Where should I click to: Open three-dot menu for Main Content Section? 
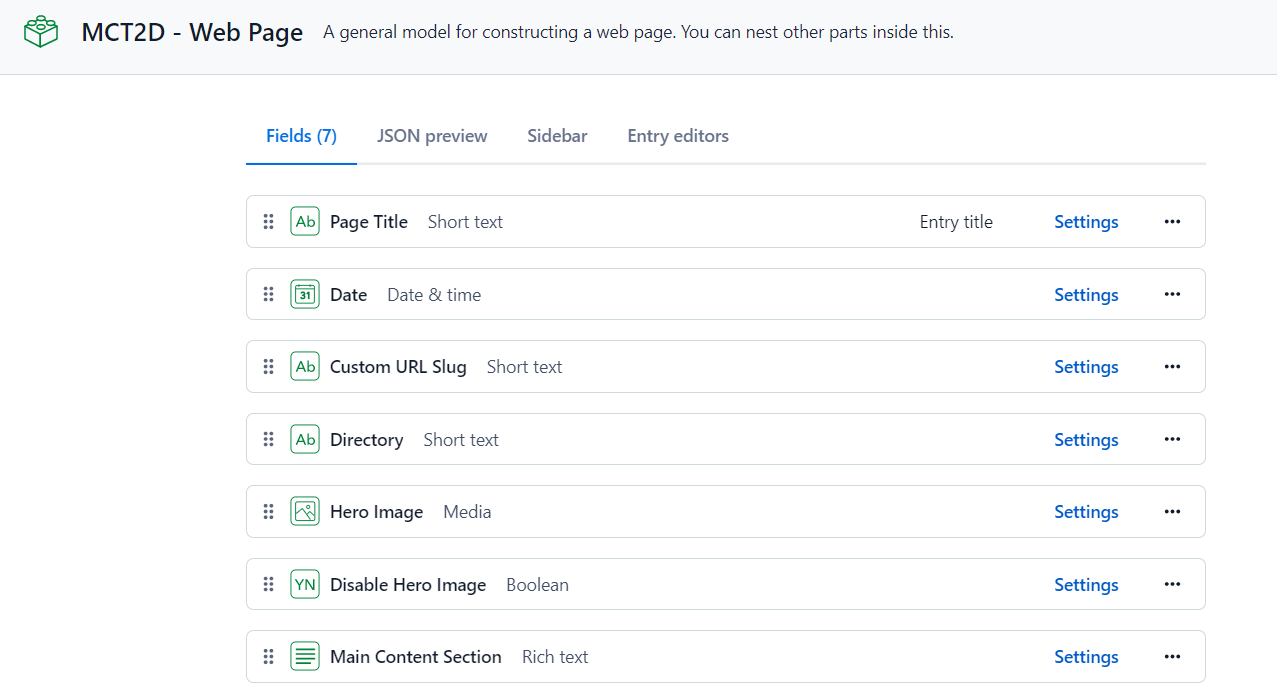tap(1173, 657)
